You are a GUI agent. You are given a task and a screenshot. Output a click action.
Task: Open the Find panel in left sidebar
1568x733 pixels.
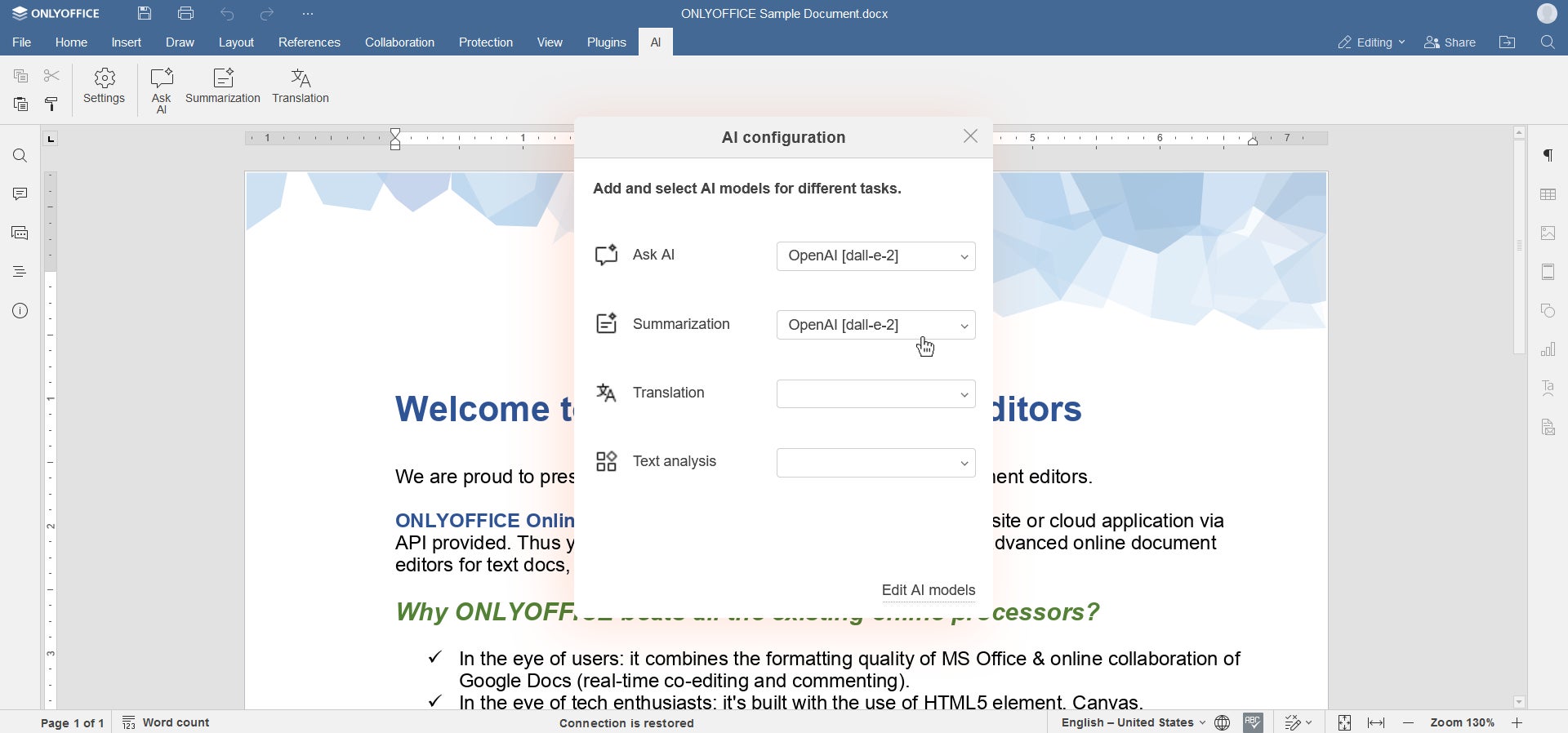(x=20, y=156)
